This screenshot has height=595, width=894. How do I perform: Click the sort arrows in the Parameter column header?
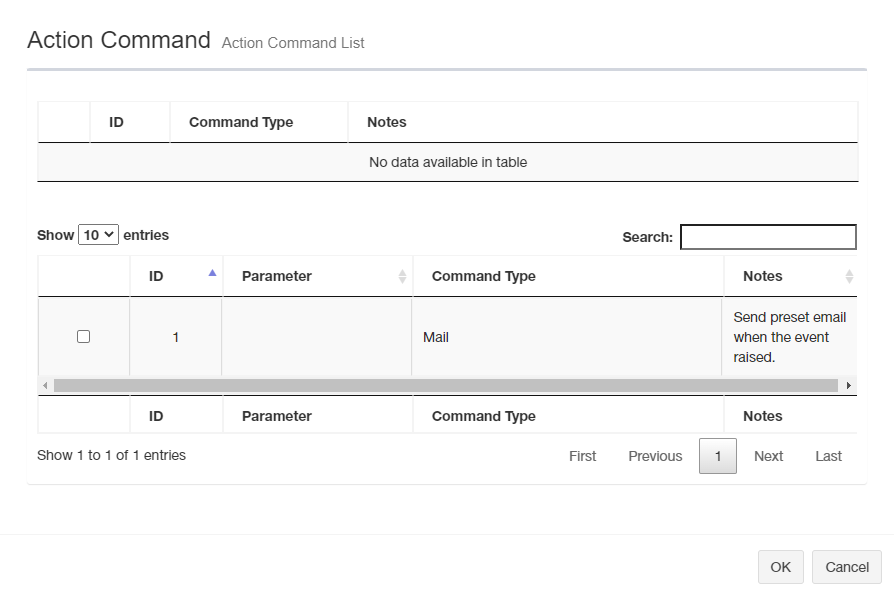pos(402,276)
